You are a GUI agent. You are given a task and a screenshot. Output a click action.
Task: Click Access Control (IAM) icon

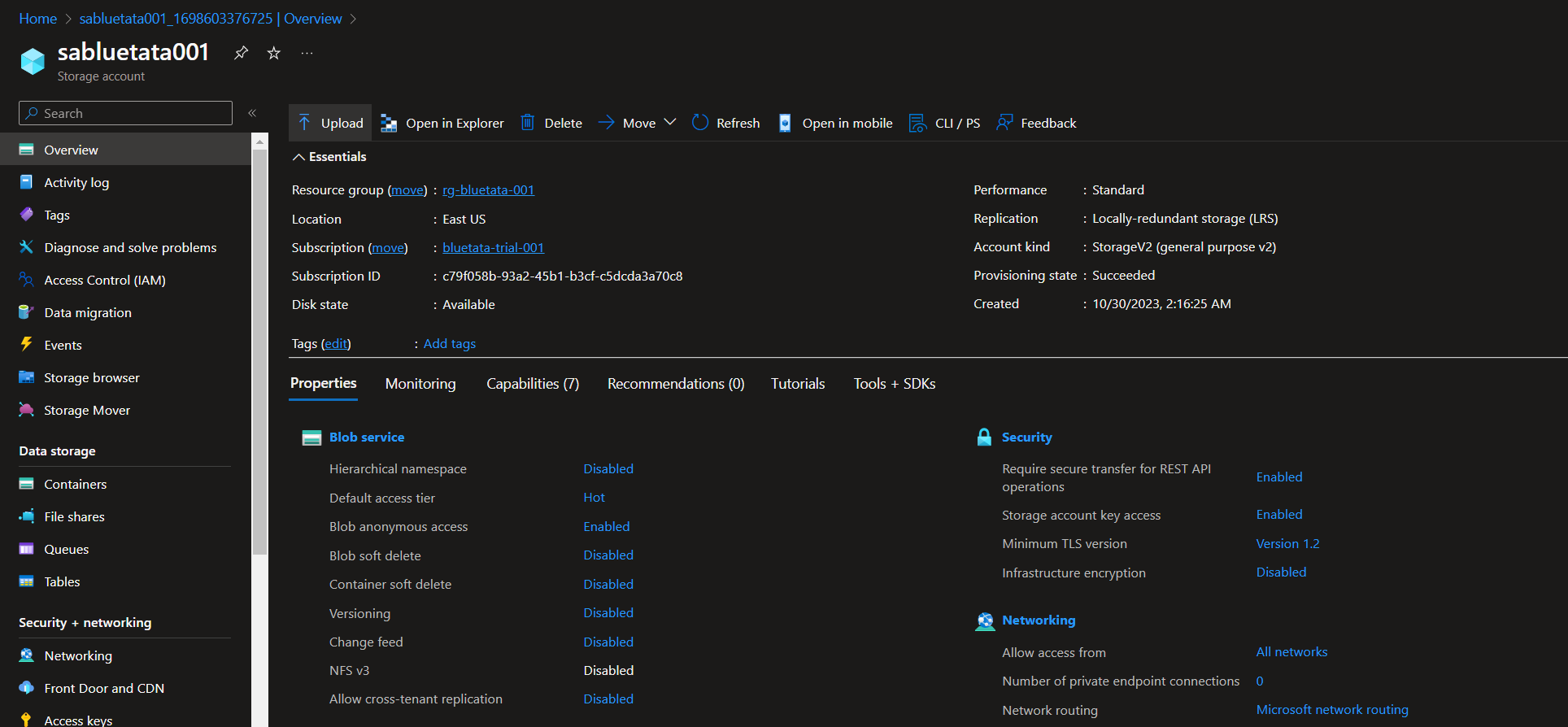coord(26,280)
